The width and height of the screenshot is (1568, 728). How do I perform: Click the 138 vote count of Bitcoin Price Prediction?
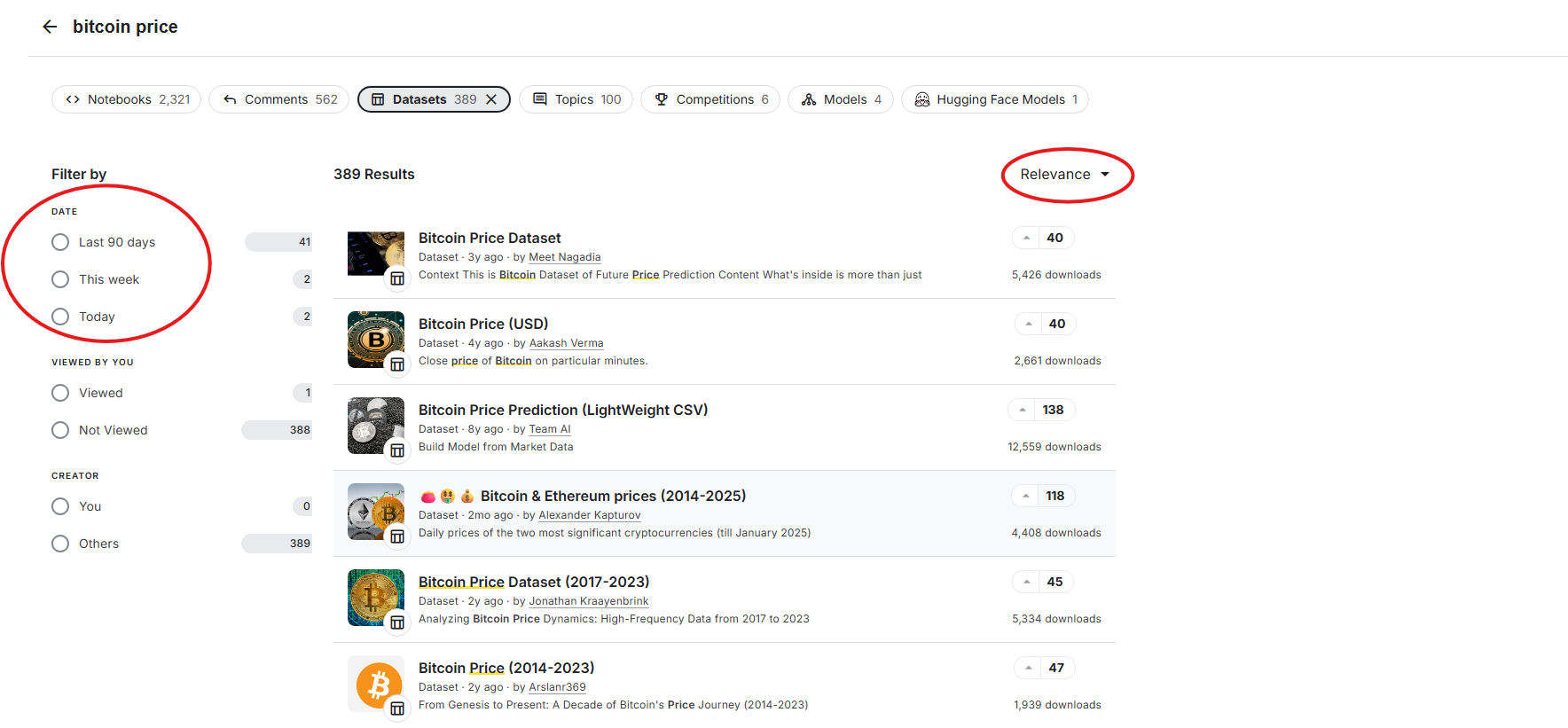point(1054,410)
